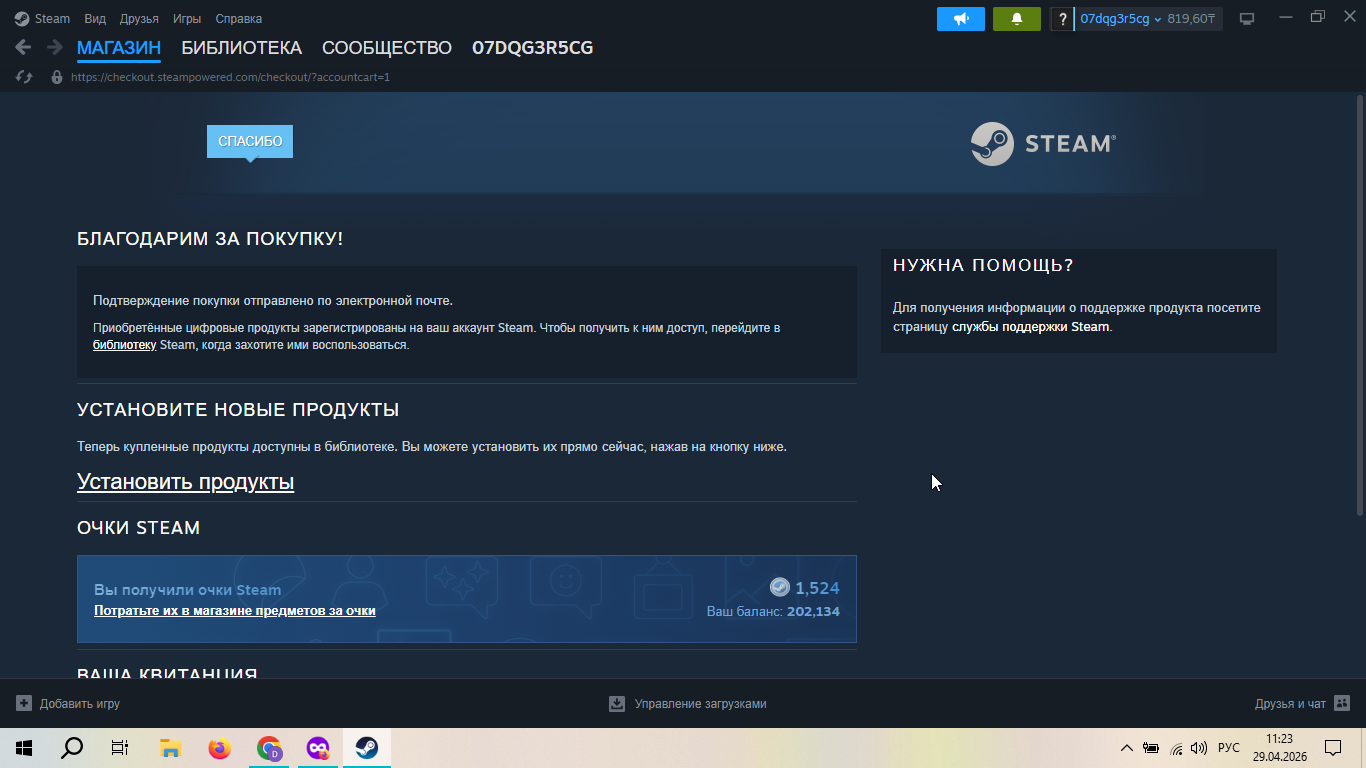Open Chrome from the taskbar

pos(269,748)
